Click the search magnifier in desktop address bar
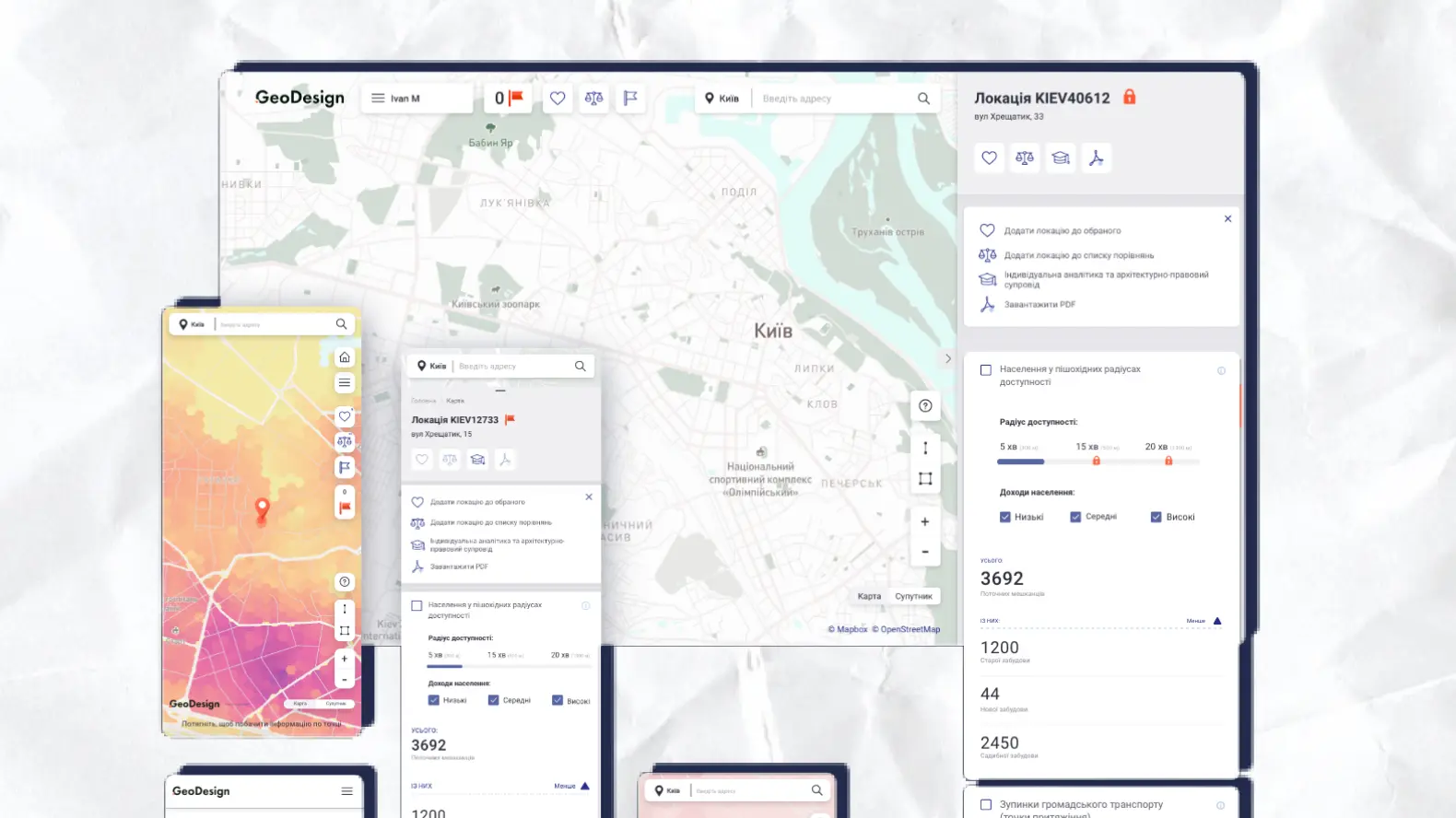The image size is (1456, 818). (x=923, y=99)
